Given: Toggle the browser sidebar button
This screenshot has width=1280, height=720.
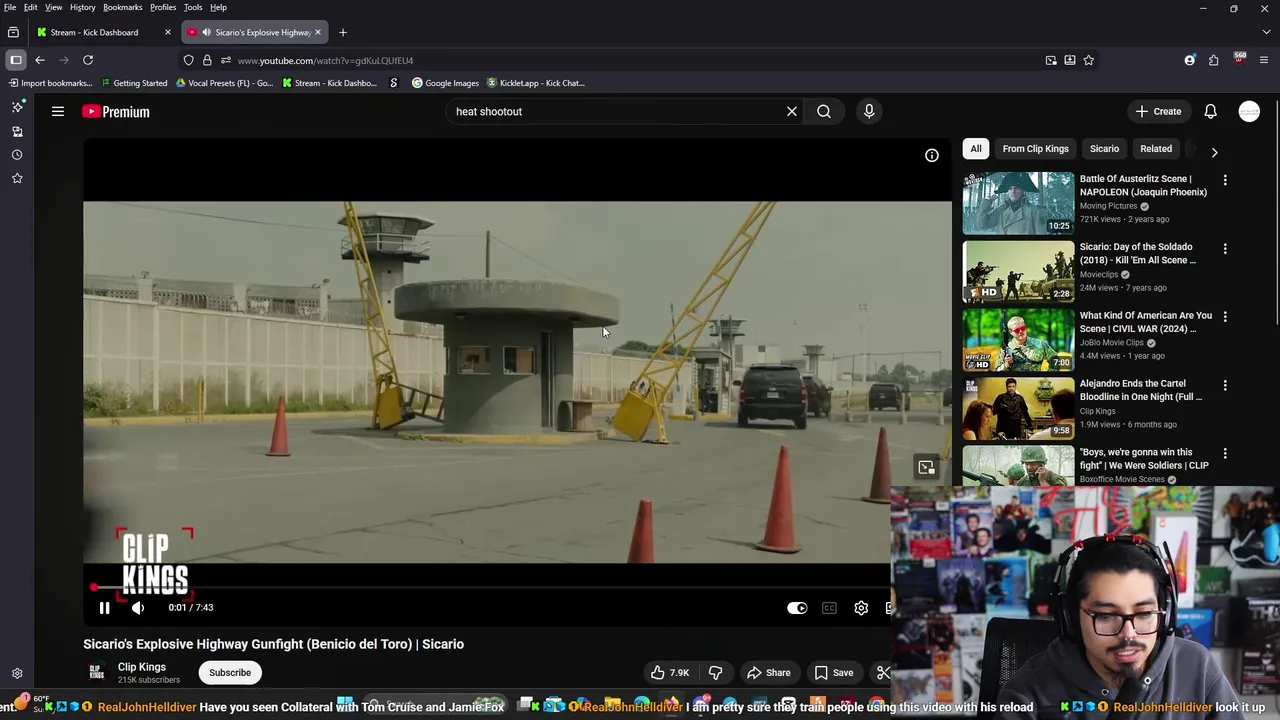Looking at the screenshot, I should 16,60.
